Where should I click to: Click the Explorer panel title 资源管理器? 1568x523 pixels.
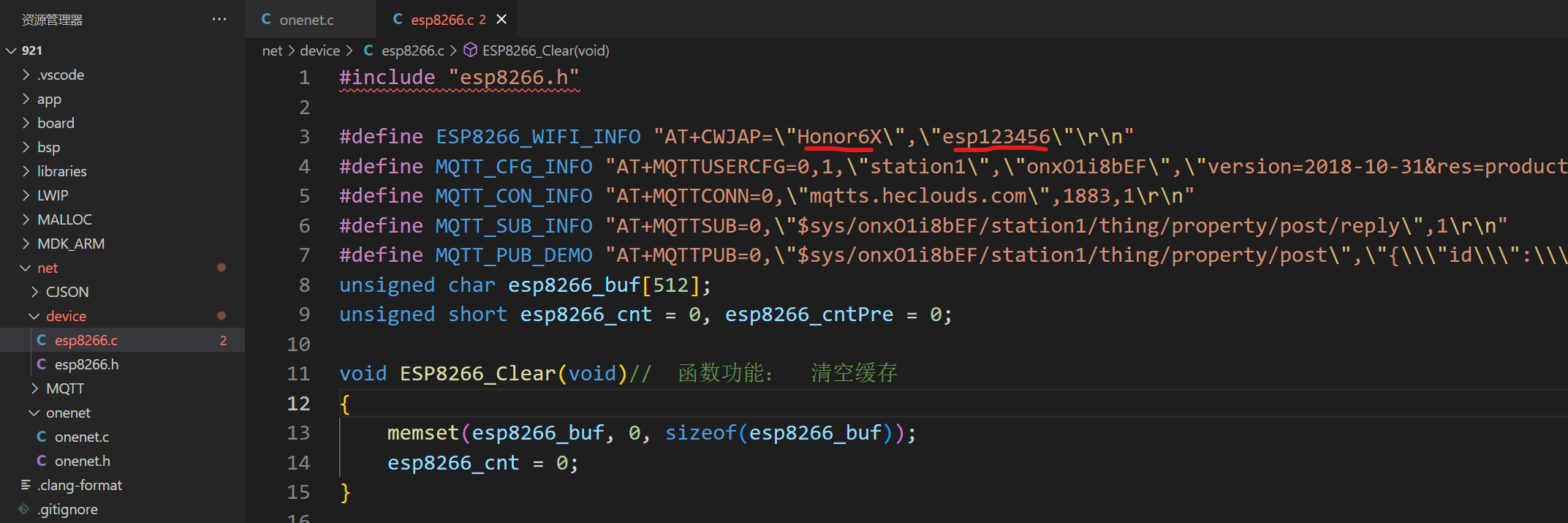(52, 20)
